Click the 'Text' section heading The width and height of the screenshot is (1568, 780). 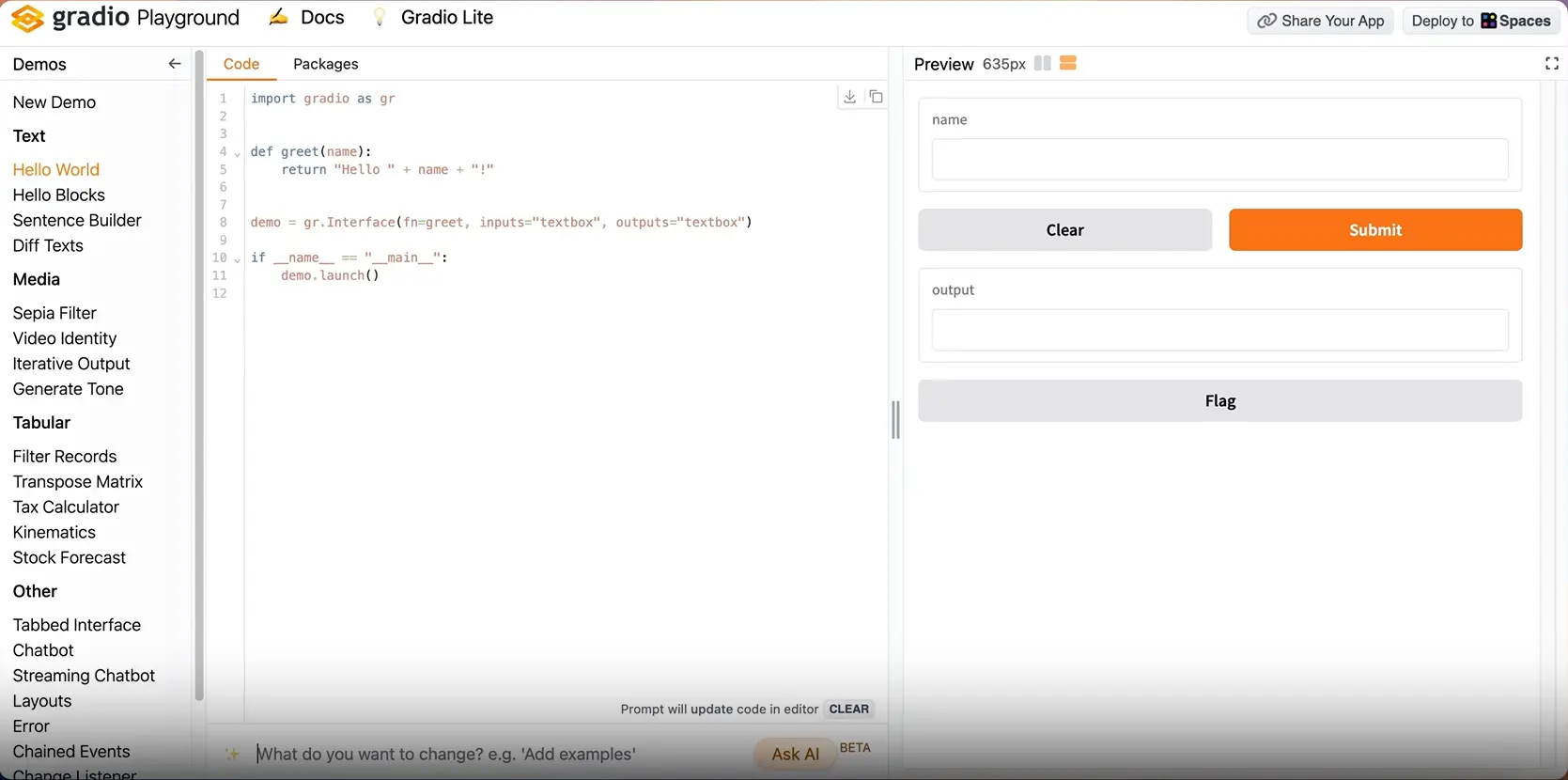click(29, 136)
